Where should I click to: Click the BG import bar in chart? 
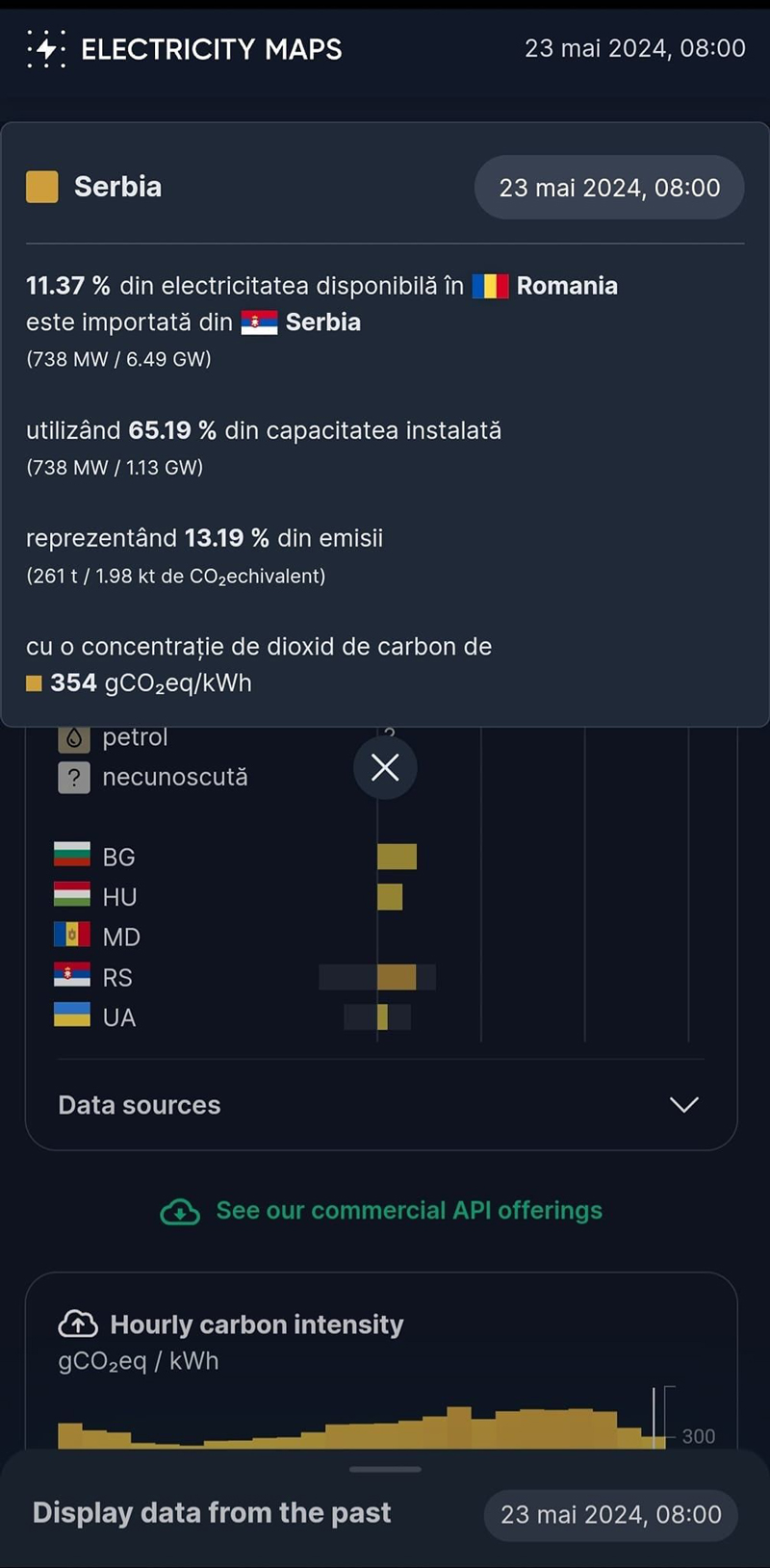pos(397,857)
